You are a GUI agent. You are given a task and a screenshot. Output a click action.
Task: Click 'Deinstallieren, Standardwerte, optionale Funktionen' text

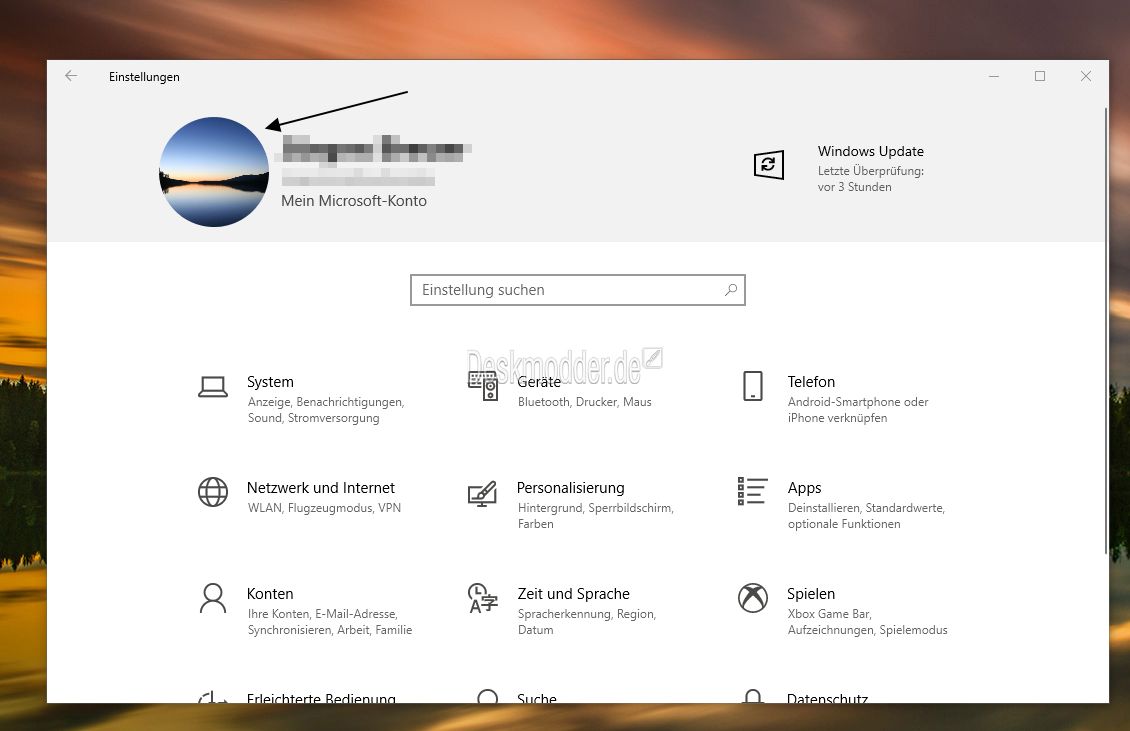click(x=866, y=516)
